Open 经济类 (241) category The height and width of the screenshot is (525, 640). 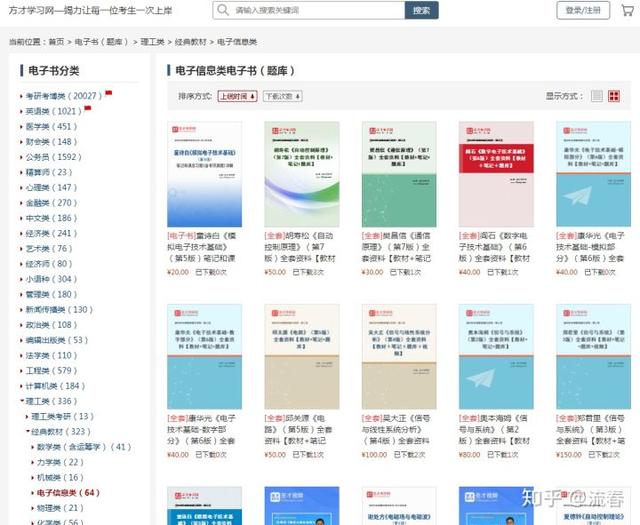[x=51, y=233]
